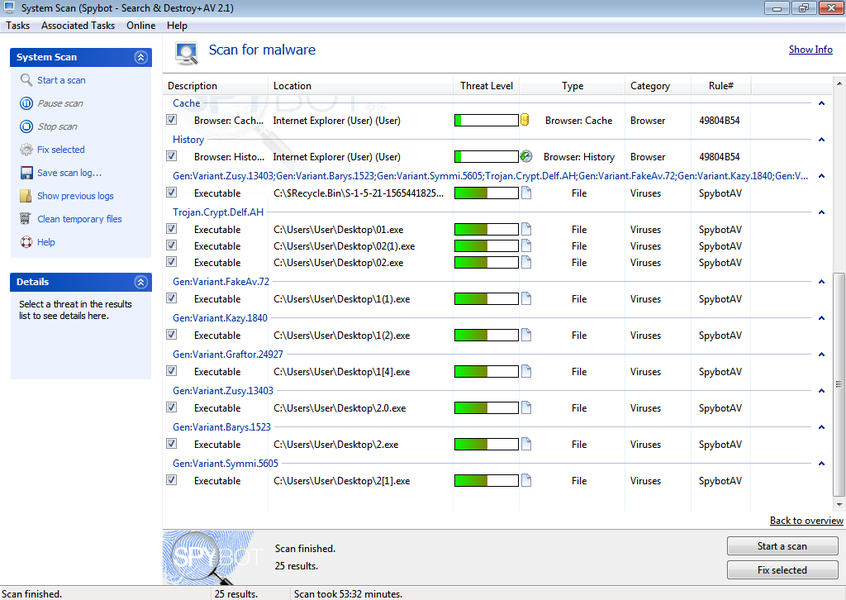The image size is (846, 600).
Task: Click the Help lifebuoy icon
Action: (26, 242)
